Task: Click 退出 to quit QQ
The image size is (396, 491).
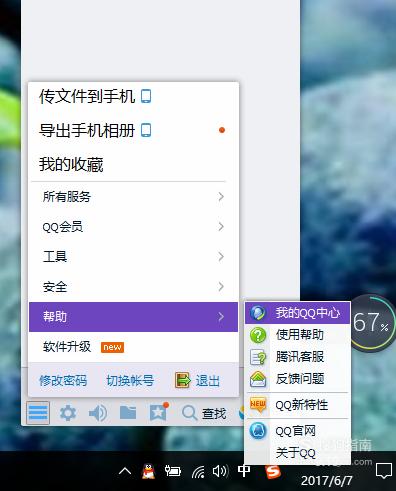Action: [208, 381]
